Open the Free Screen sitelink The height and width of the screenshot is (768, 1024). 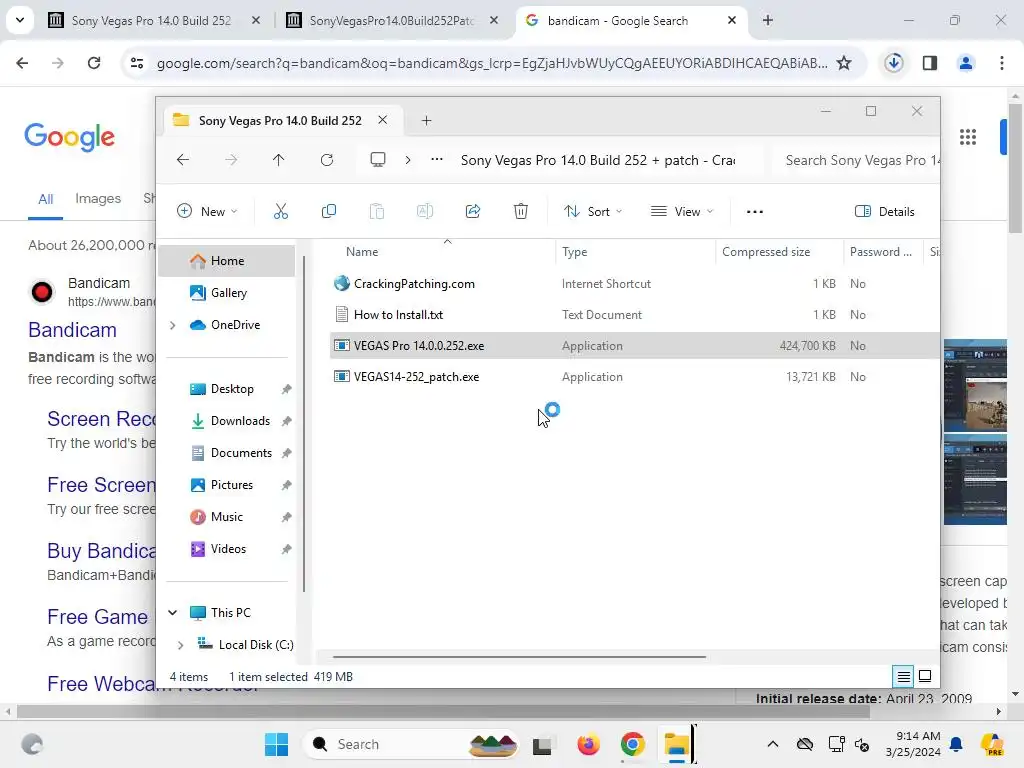[x=101, y=485]
